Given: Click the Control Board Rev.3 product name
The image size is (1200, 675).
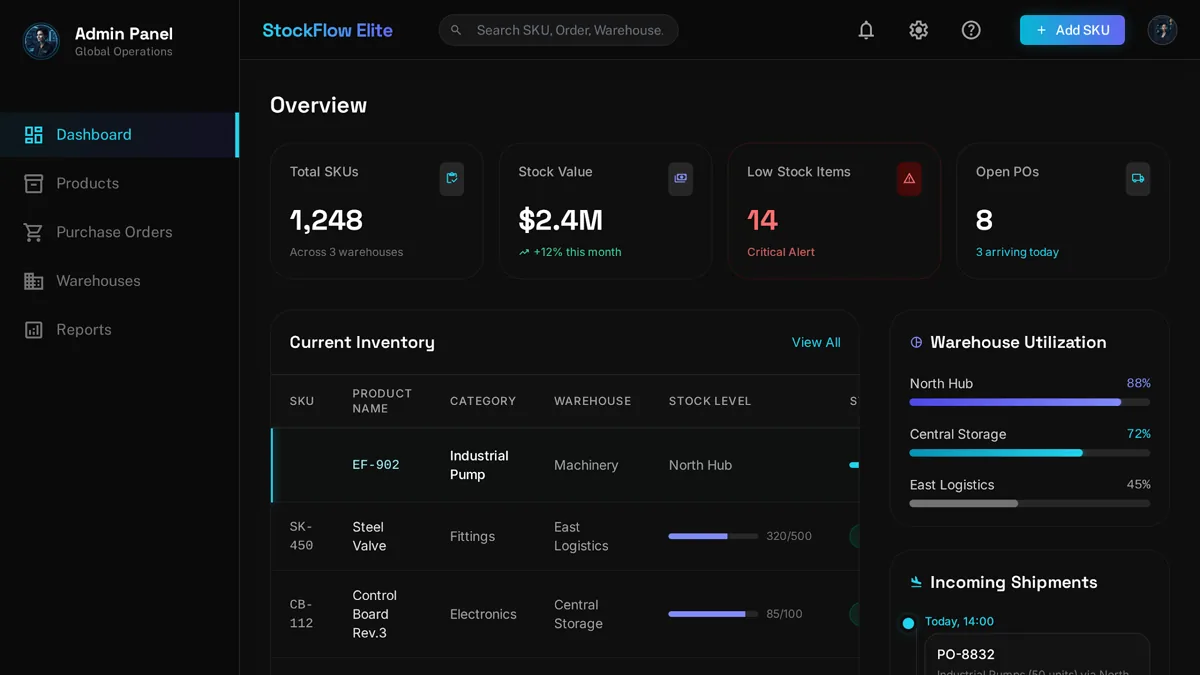Looking at the screenshot, I should click(x=374, y=614).
